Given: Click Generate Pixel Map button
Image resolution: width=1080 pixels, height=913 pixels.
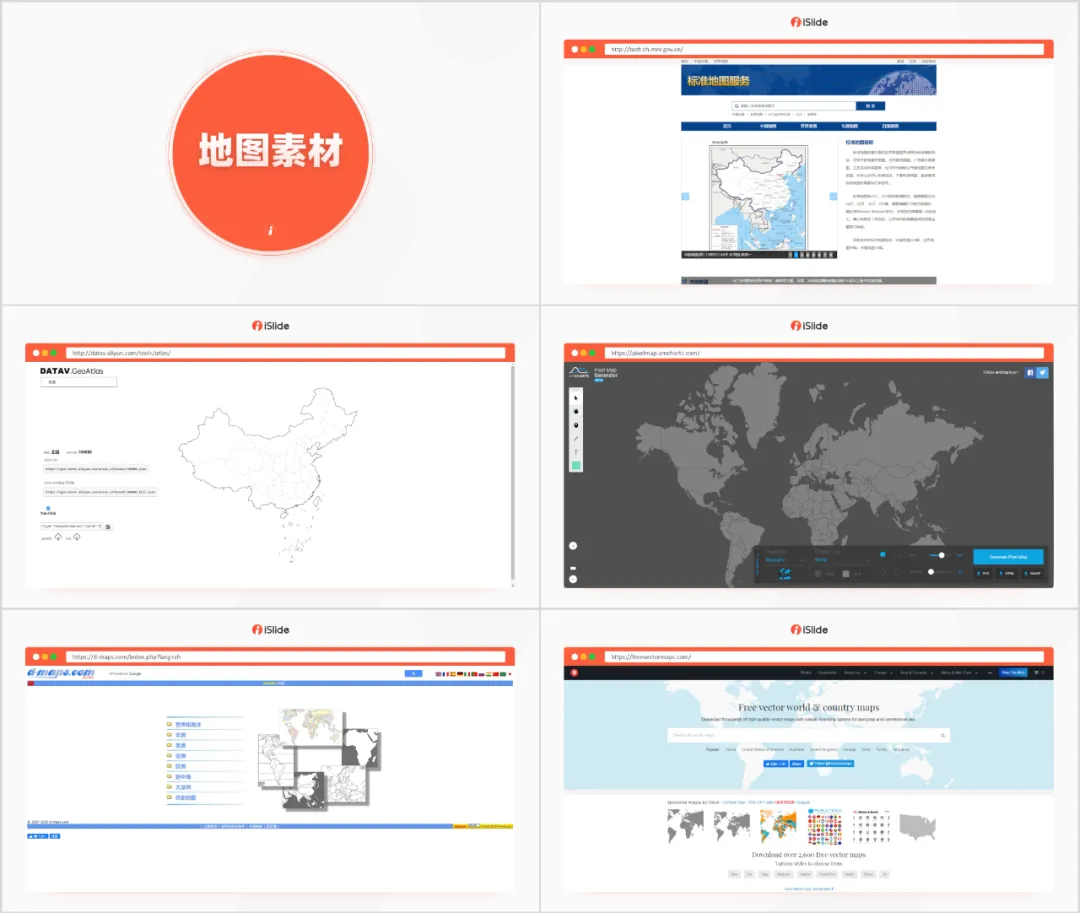Looking at the screenshot, I should (x=1008, y=556).
